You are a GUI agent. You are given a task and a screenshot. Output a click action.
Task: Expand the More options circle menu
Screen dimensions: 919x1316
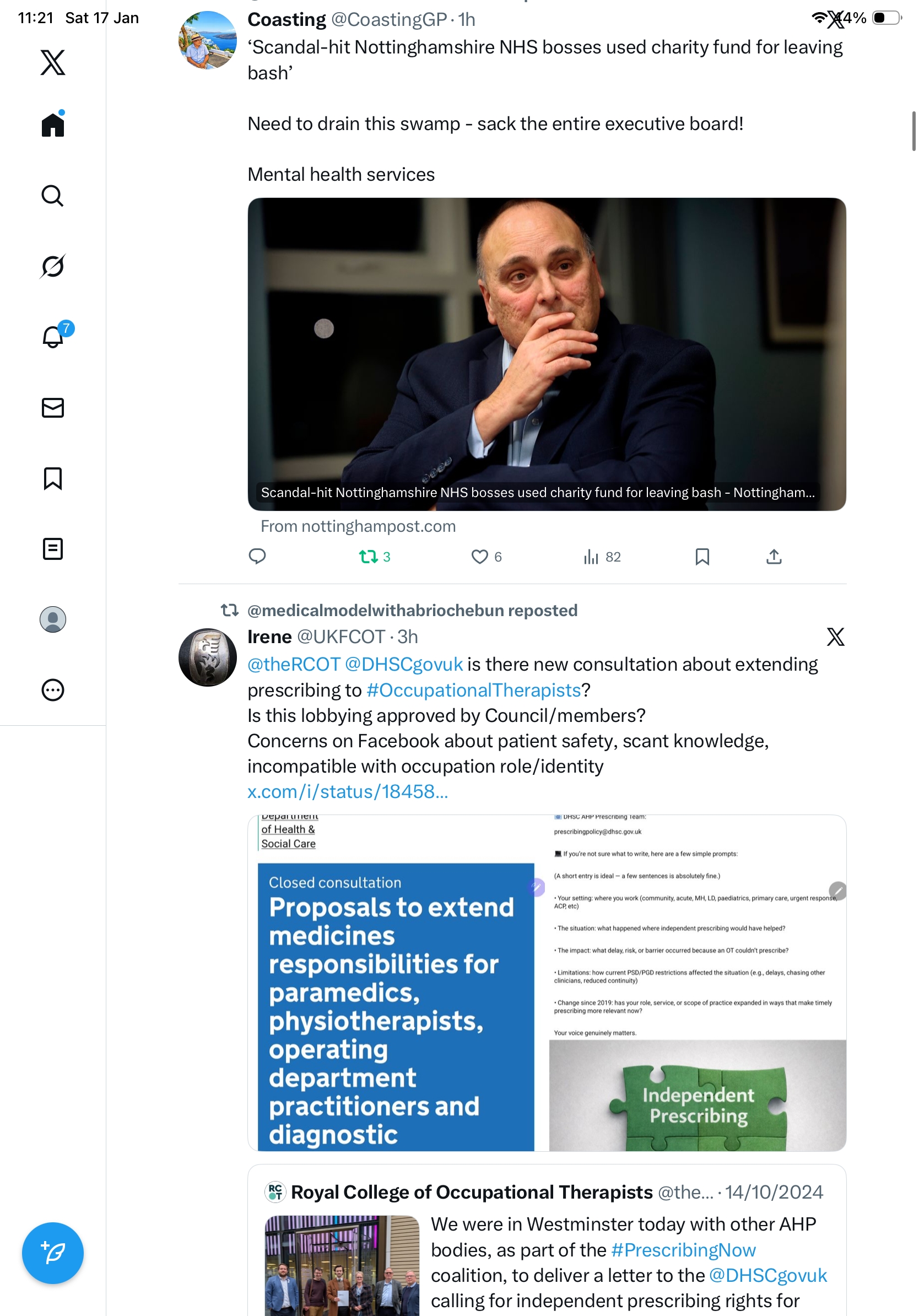click(53, 690)
